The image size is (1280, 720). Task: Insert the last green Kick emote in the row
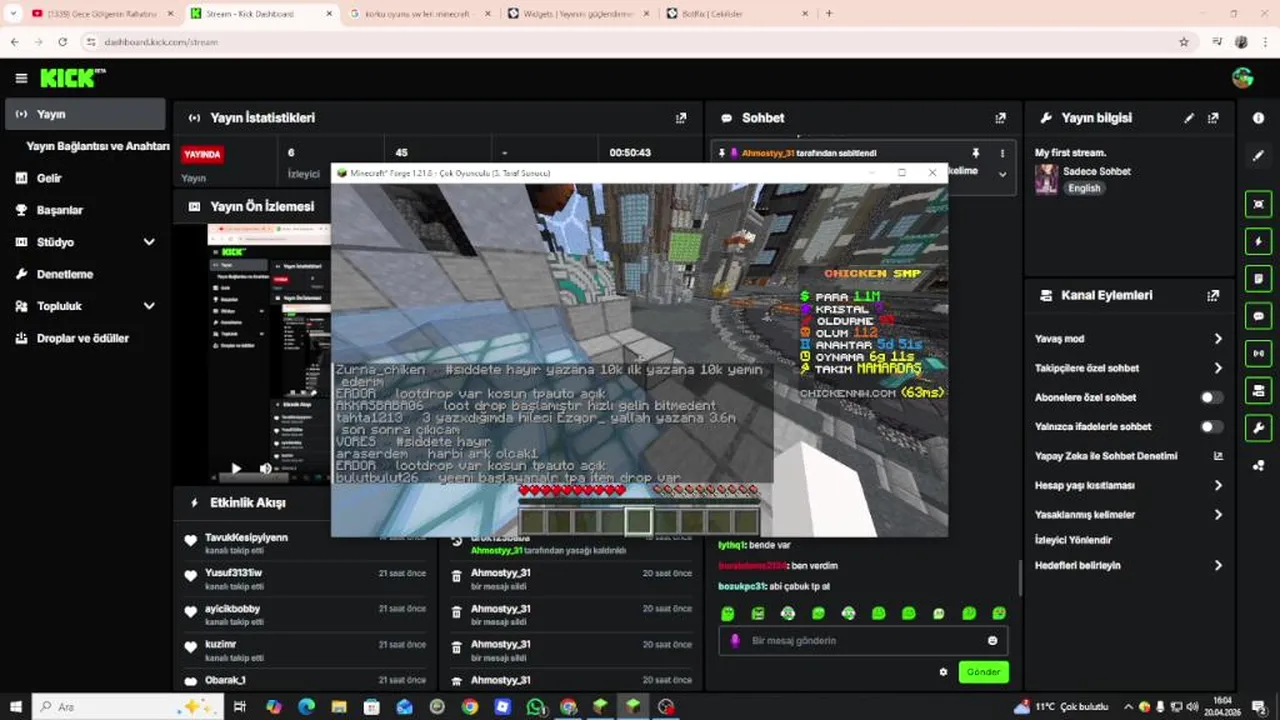click(x=999, y=613)
